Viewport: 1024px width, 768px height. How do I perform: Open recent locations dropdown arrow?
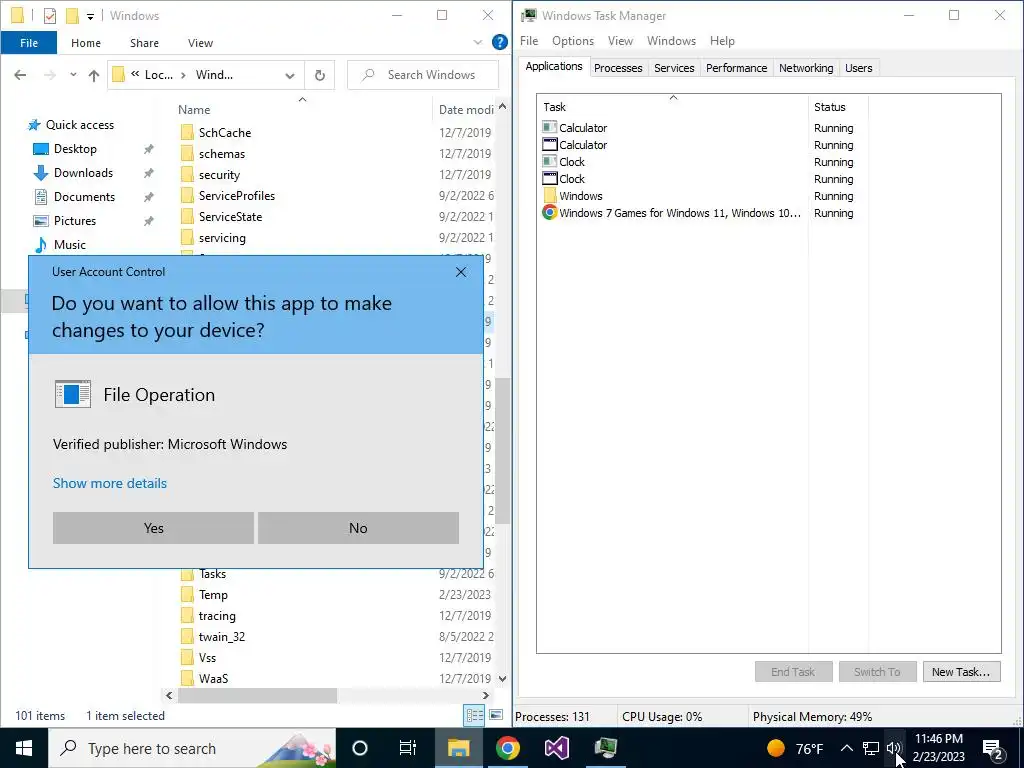(x=73, y=75)
